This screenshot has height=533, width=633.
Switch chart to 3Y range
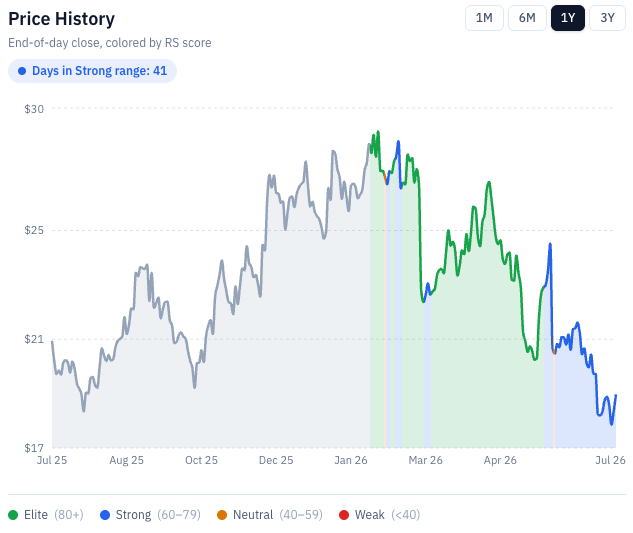click(x=607, y=18)
